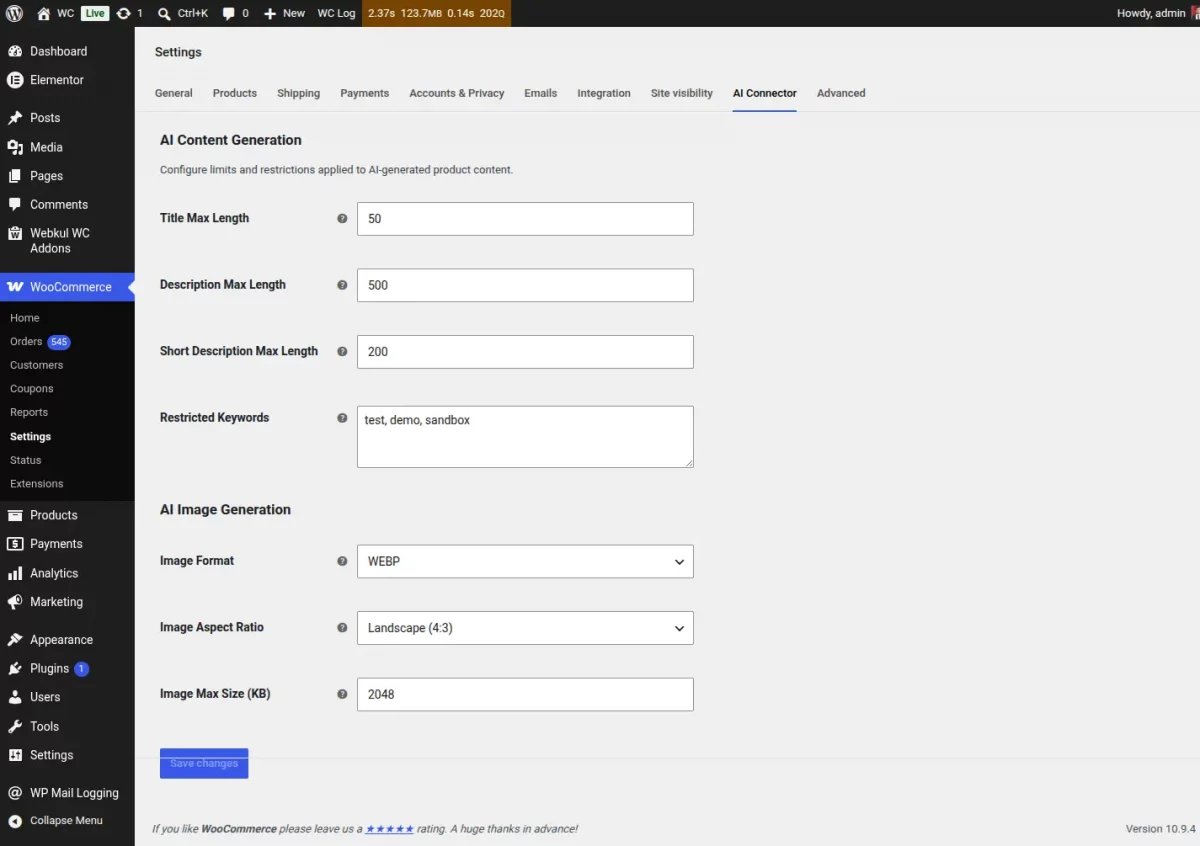This screenshot has width=1200, height=846.
Task: Click Howdy, admin account menu
Action: pos(1157,13)
